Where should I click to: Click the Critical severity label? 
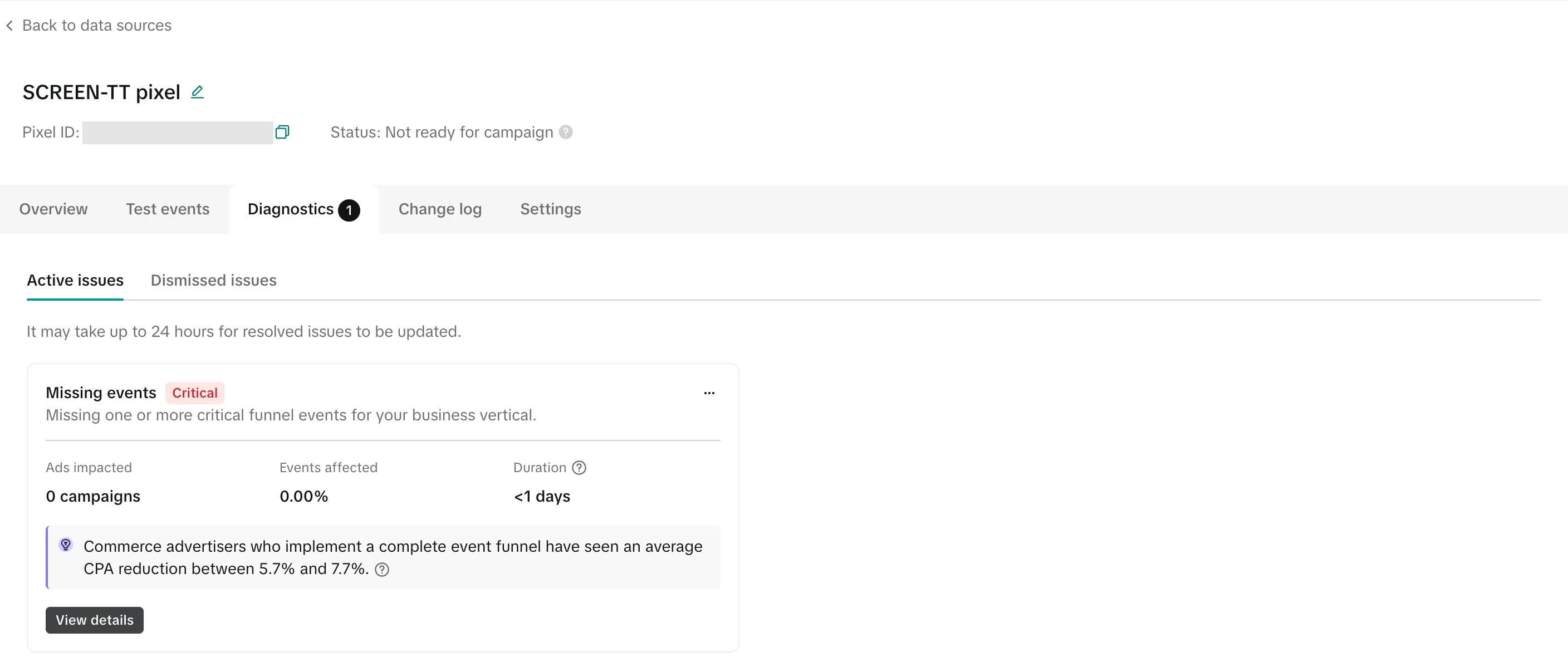pyautogui.click(x=195, y=393)
